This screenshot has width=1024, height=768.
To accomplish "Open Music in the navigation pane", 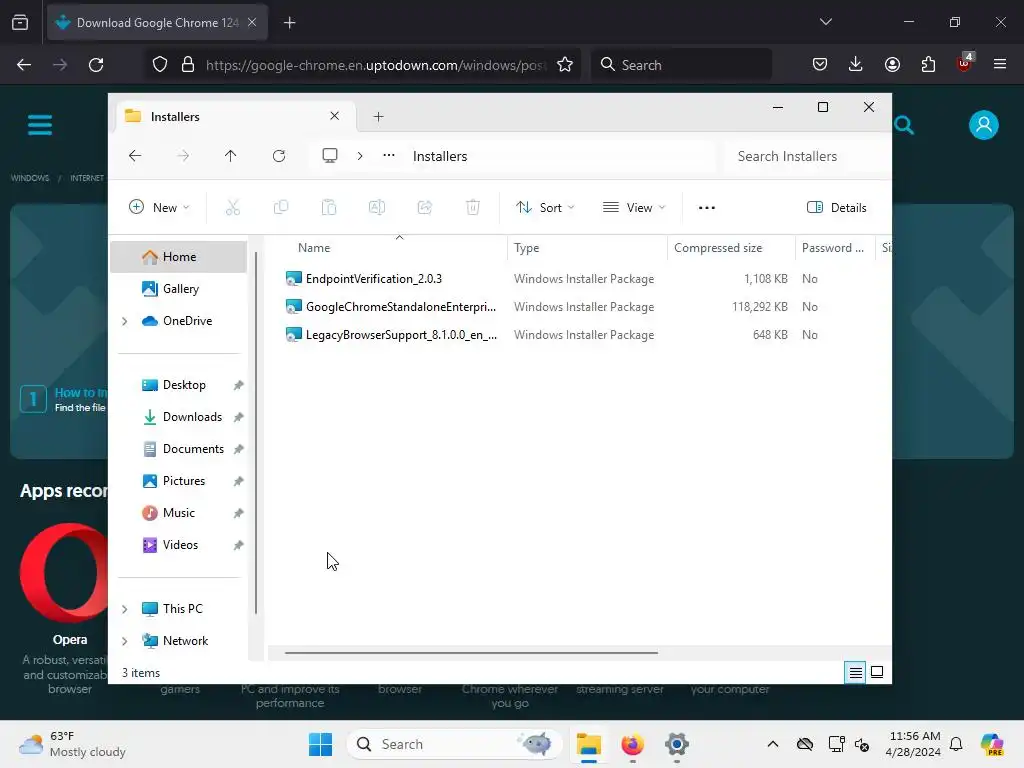I will [x=178, y=513].
